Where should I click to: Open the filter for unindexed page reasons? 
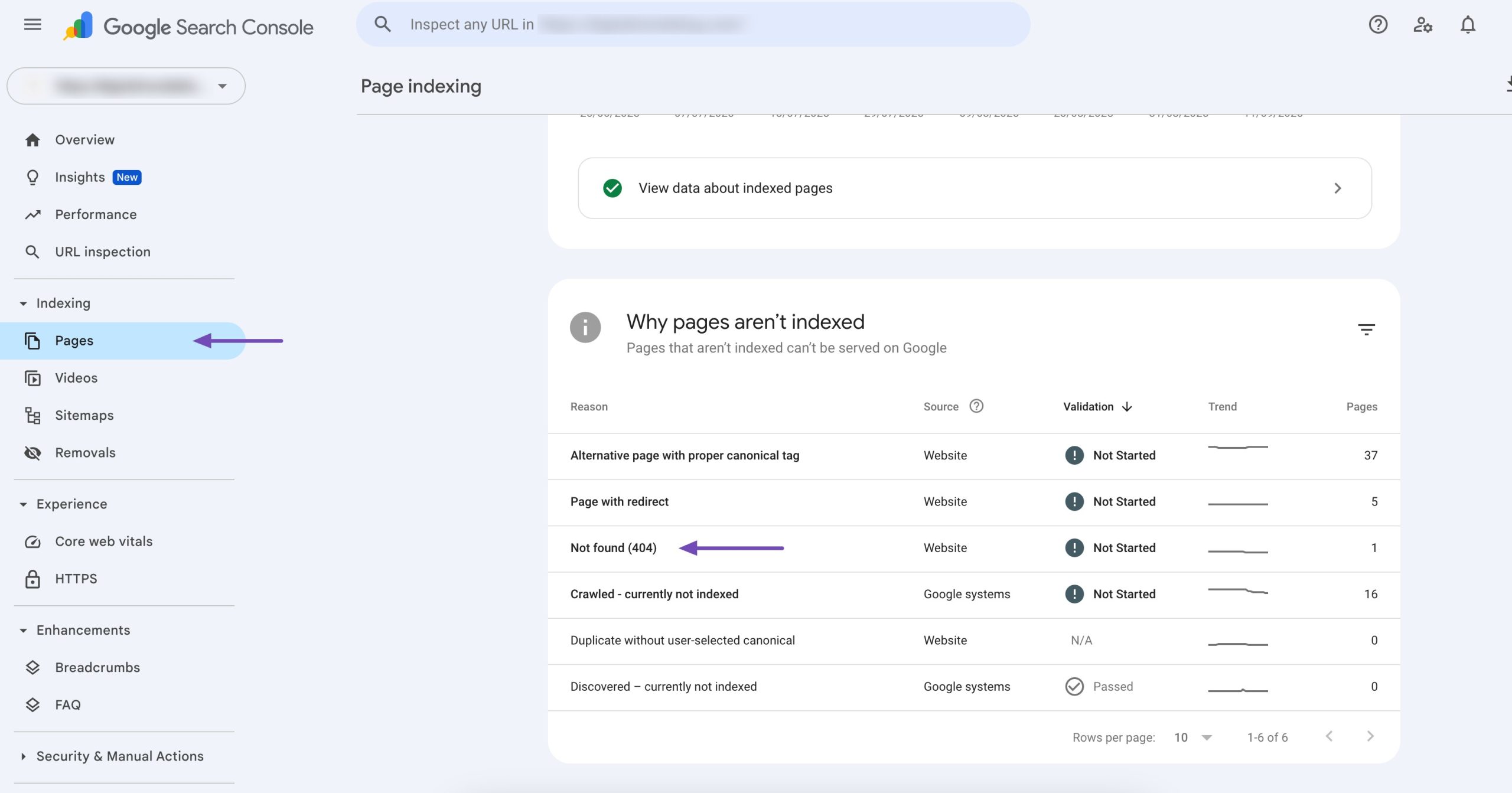1367,329
